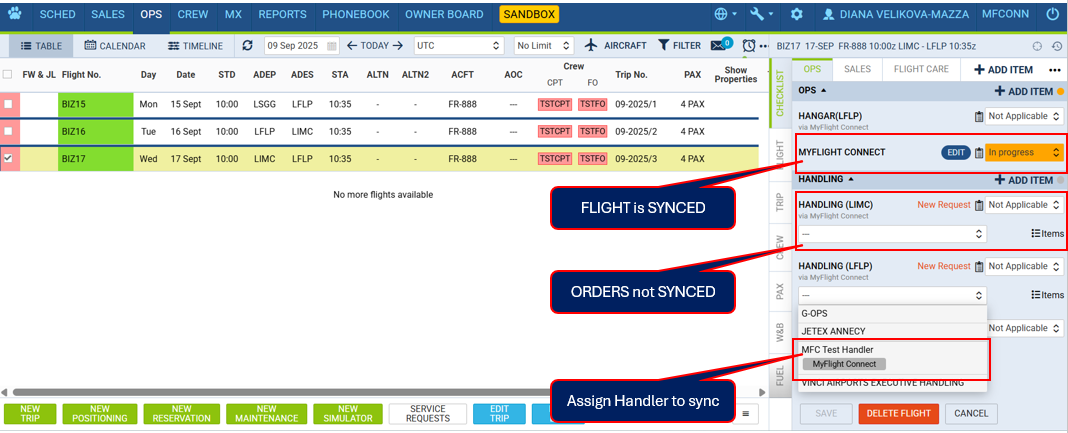
Task: Switch to the CREW menu
Action: [x=193, y=15]
